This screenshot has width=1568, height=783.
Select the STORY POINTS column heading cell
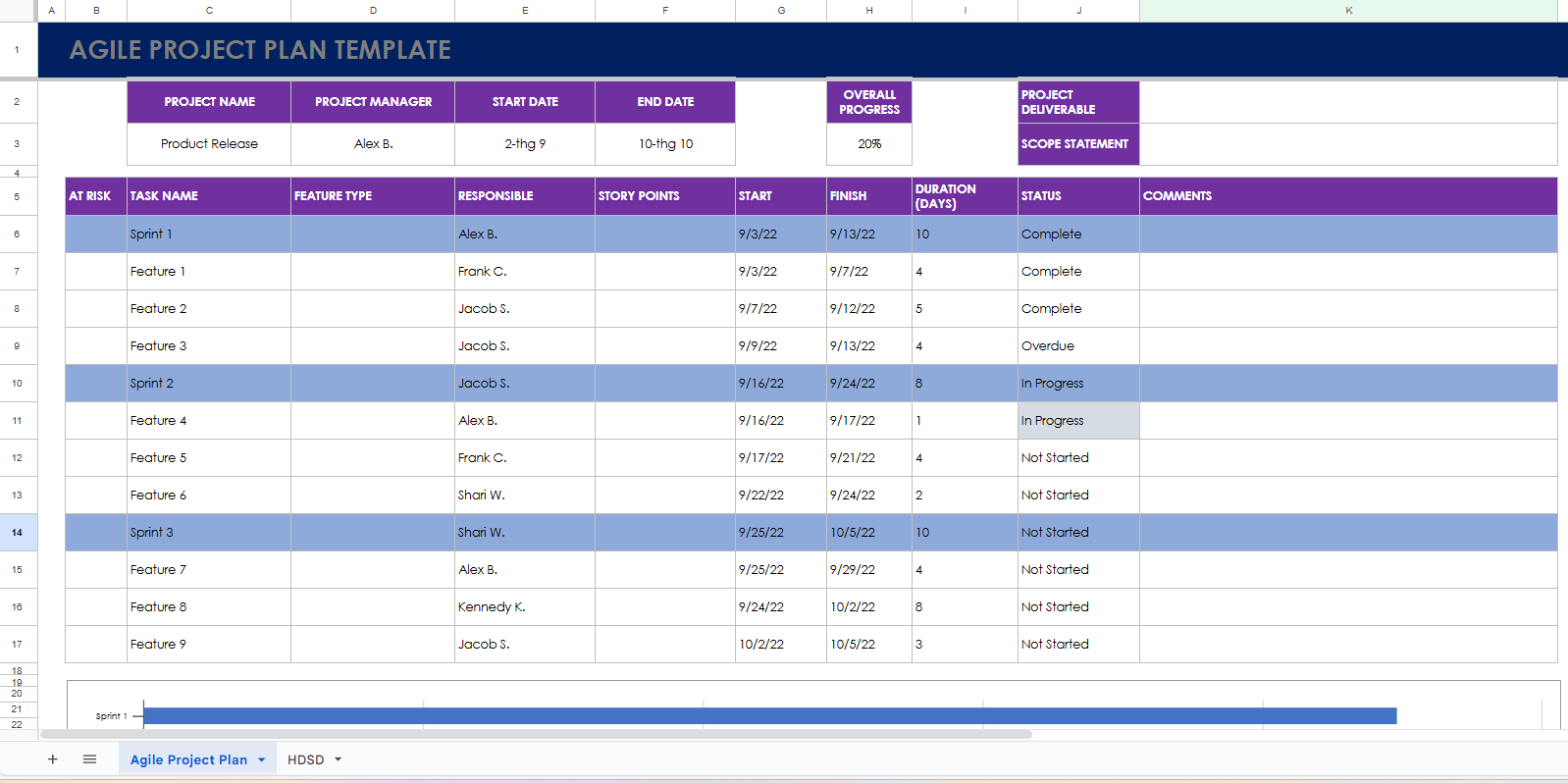pyautogui.click(x=664, y=196)
